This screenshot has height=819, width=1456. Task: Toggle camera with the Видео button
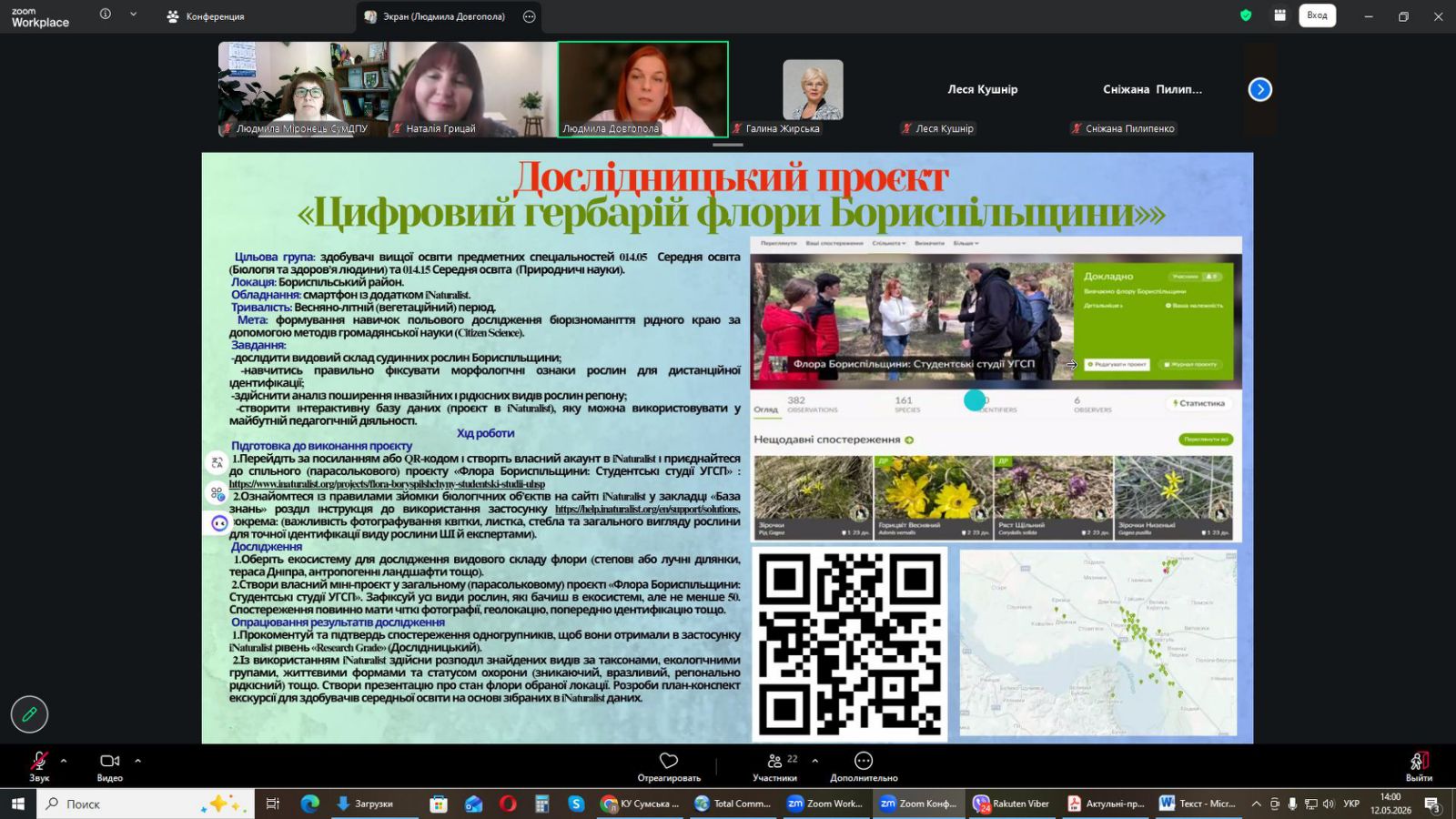click(110, 766)
